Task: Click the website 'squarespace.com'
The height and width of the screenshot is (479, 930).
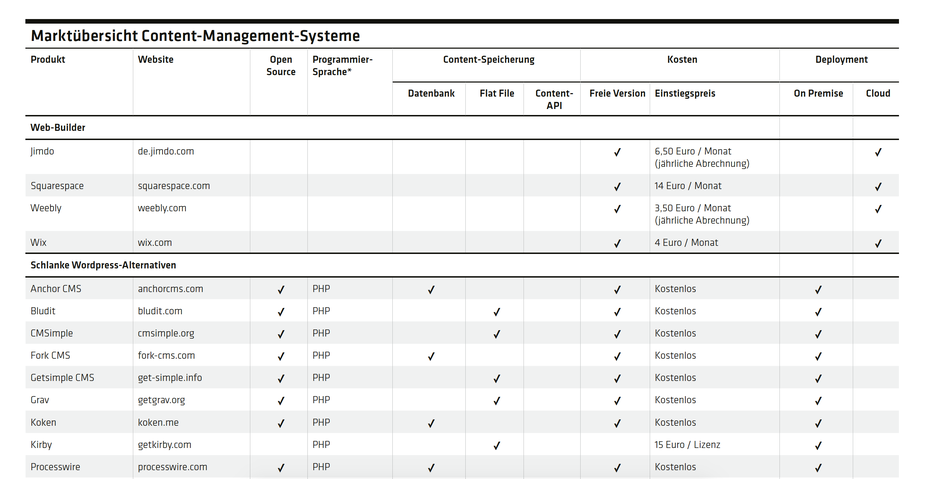Action: click(174, 186)
